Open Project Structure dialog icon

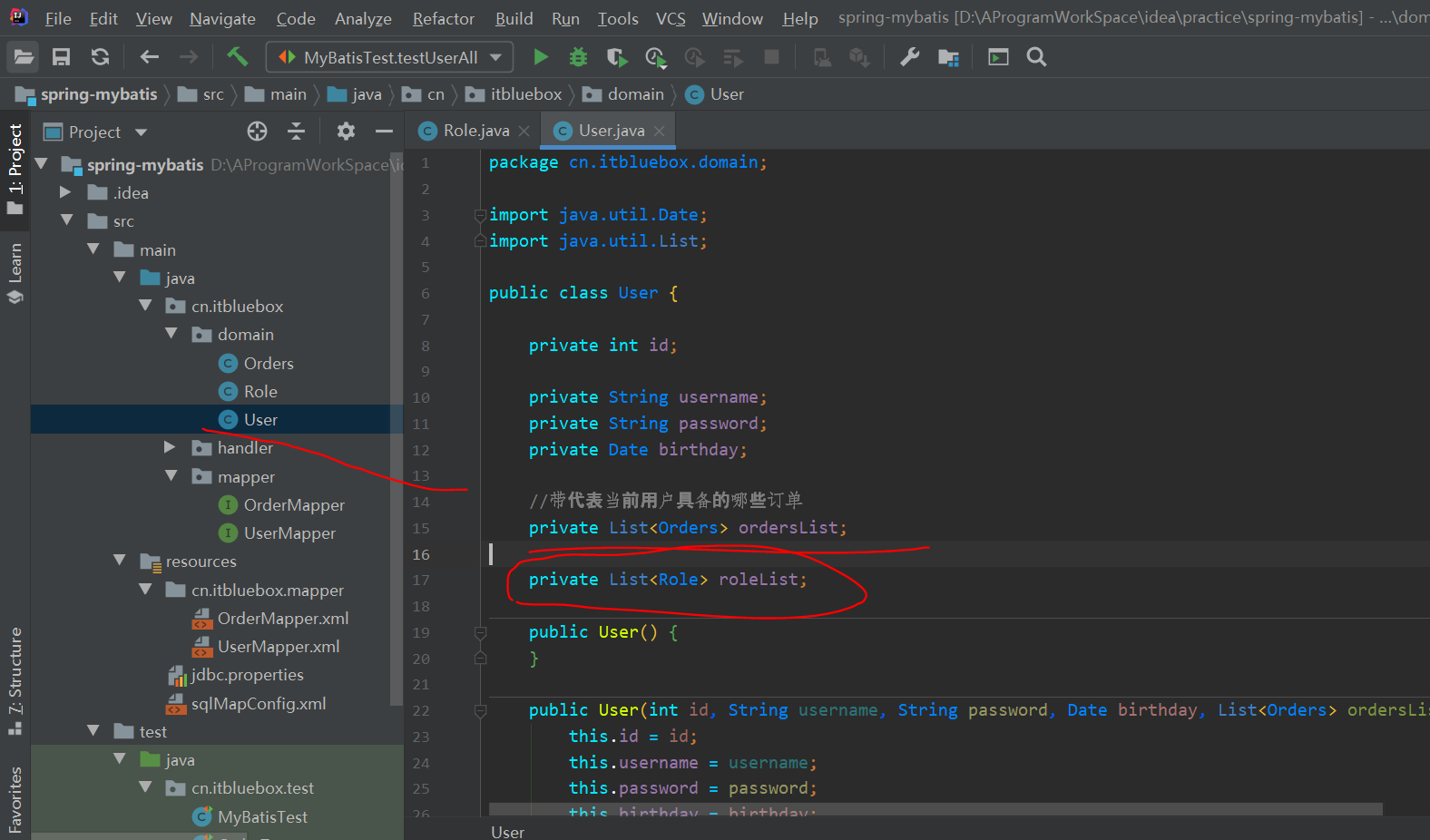click(x=948, y=58)
